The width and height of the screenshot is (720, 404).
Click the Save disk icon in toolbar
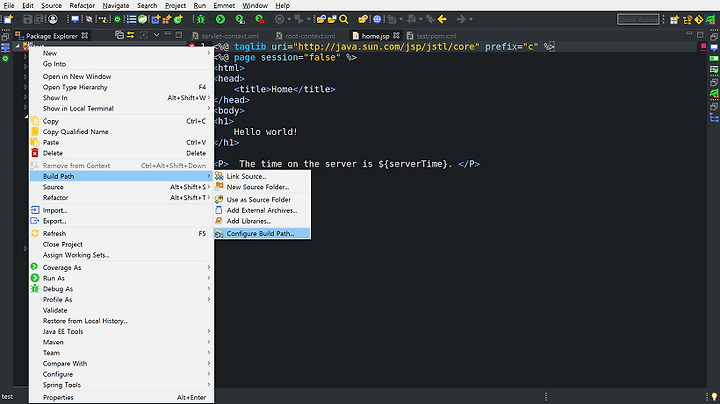[28, 19]
